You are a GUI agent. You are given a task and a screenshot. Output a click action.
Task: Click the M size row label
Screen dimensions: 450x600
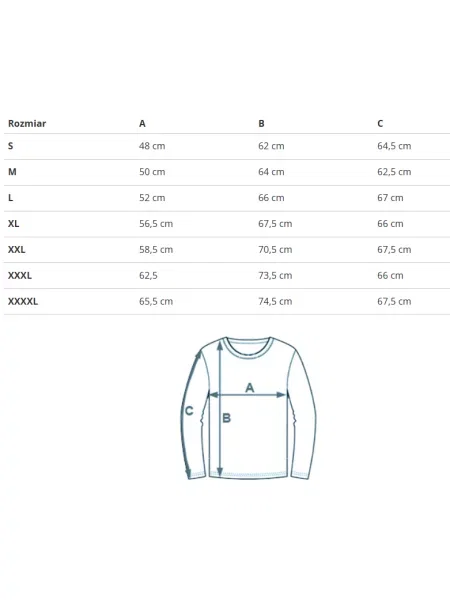(x=12, y=172)
